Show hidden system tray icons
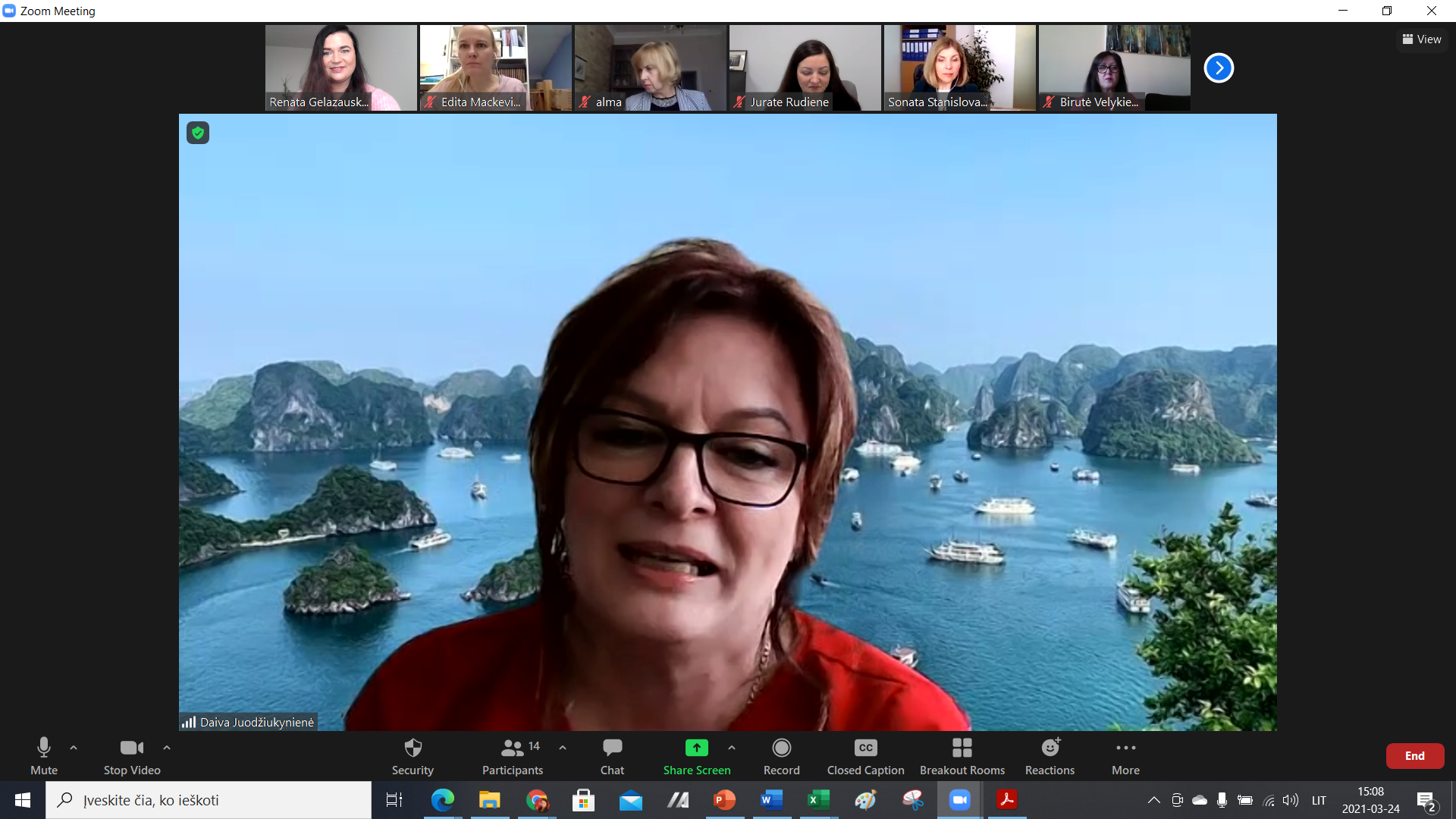This screenshot has height=819, width=1456. pos(1154,800)
